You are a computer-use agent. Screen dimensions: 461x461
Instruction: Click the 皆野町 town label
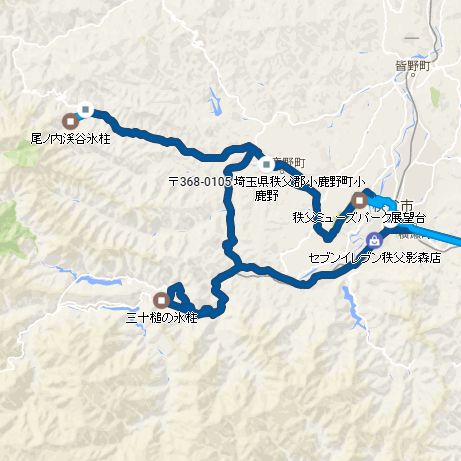[412, 66]
